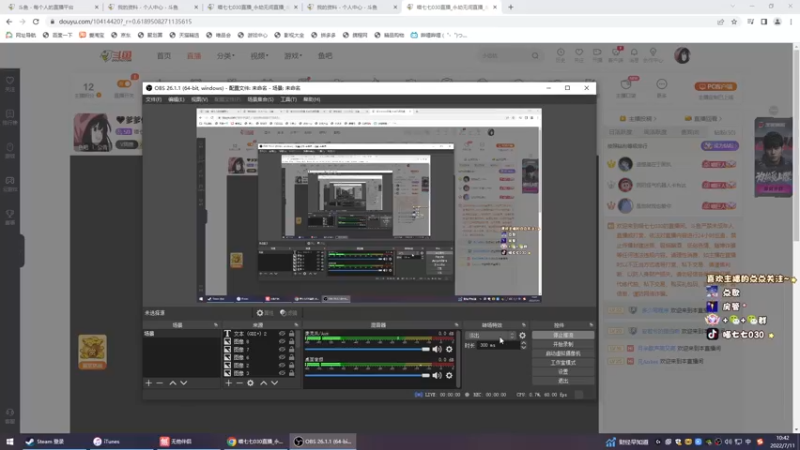The image size is (800, 450).
Task: Click Studio Mode in OBS Controls
Action: tap(563, 363)
